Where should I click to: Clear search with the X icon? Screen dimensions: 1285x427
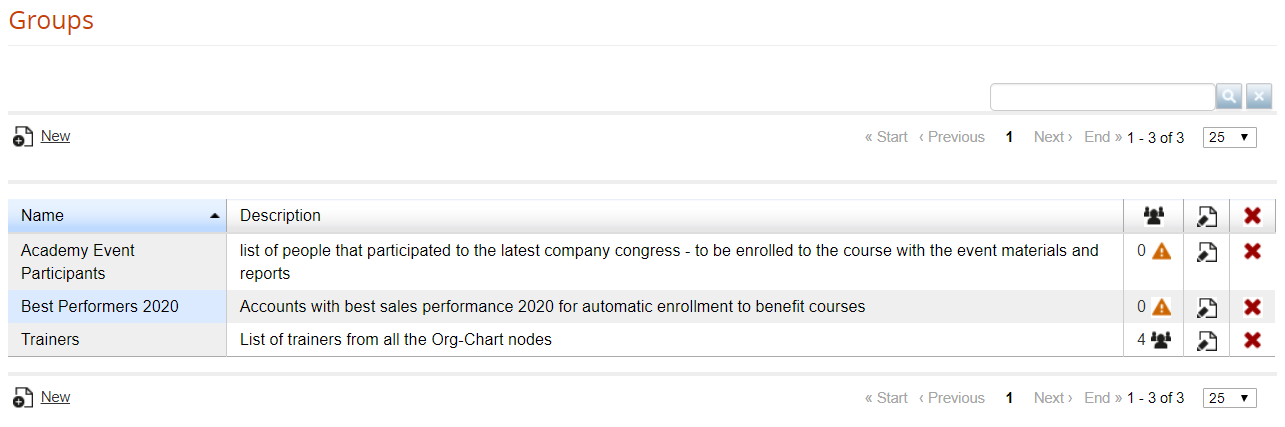pos(1259,97)
